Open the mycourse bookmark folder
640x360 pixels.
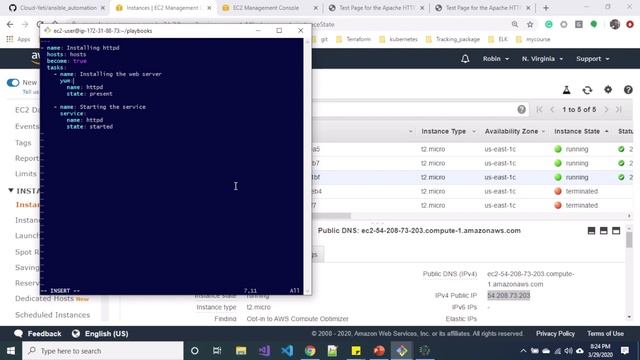coord(533,39)
